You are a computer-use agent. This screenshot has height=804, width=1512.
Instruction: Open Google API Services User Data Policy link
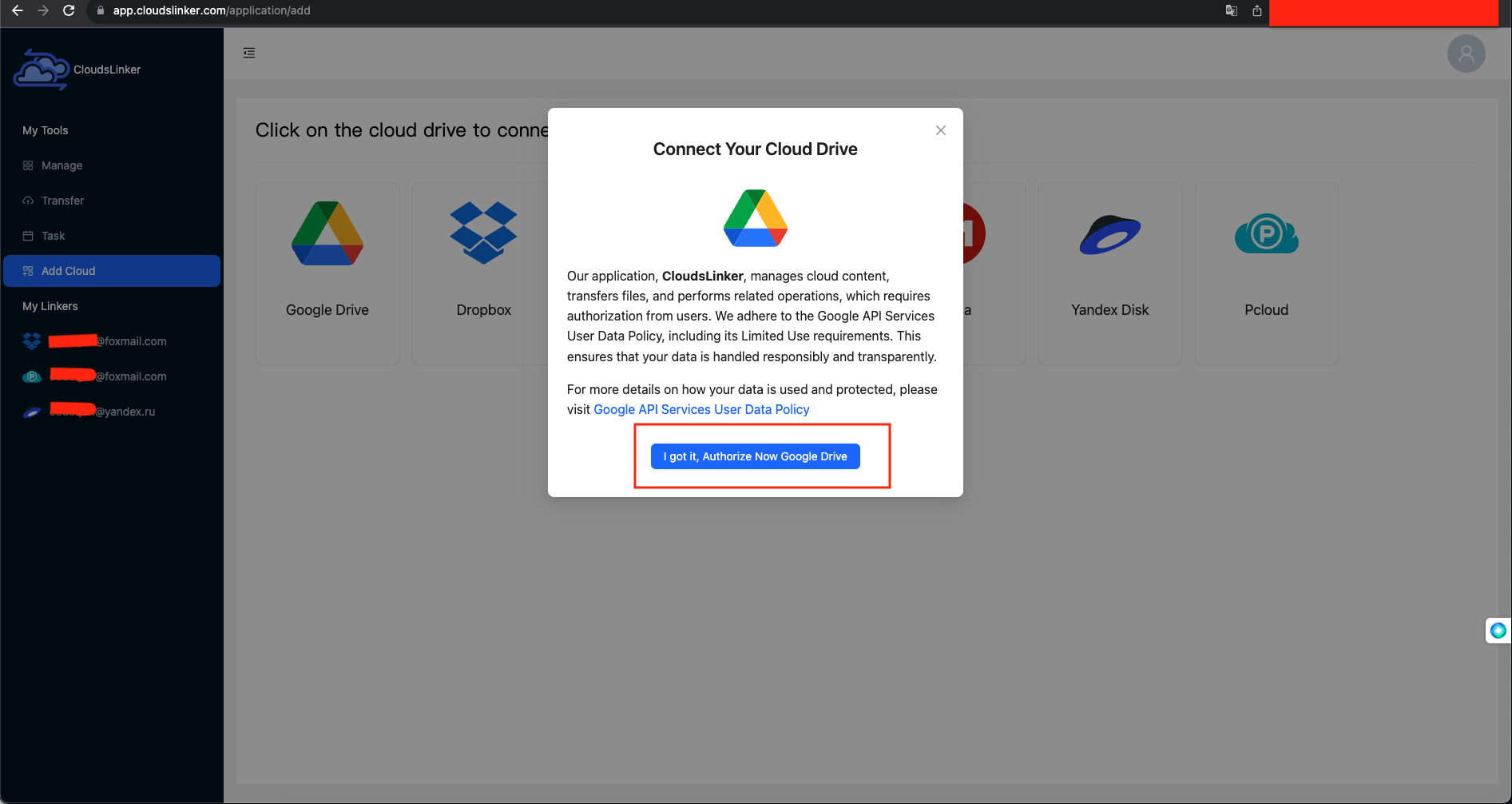click(x=701, y=409)
